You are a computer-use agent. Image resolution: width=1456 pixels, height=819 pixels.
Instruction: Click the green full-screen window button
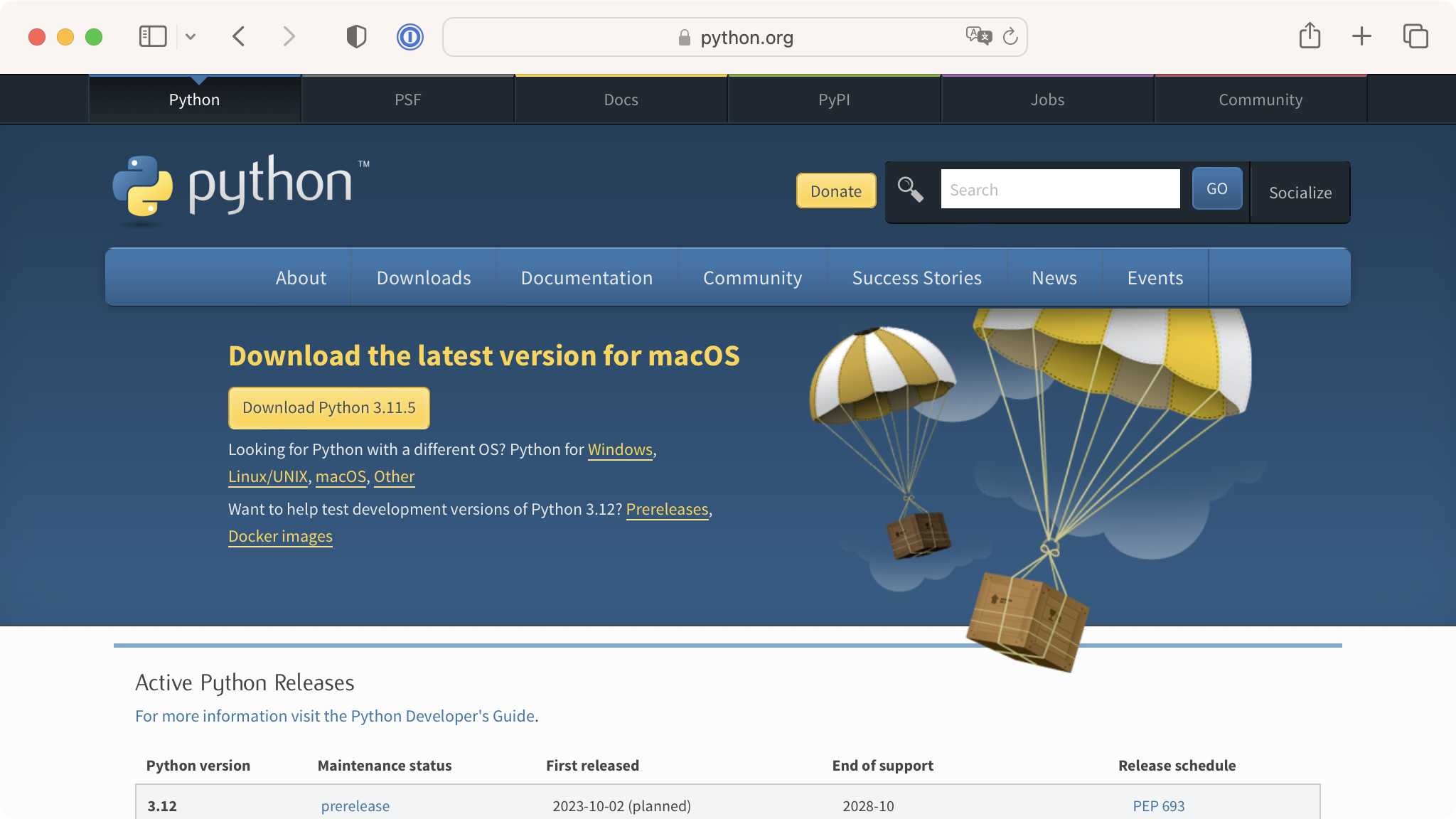click(x=94, y=36)
